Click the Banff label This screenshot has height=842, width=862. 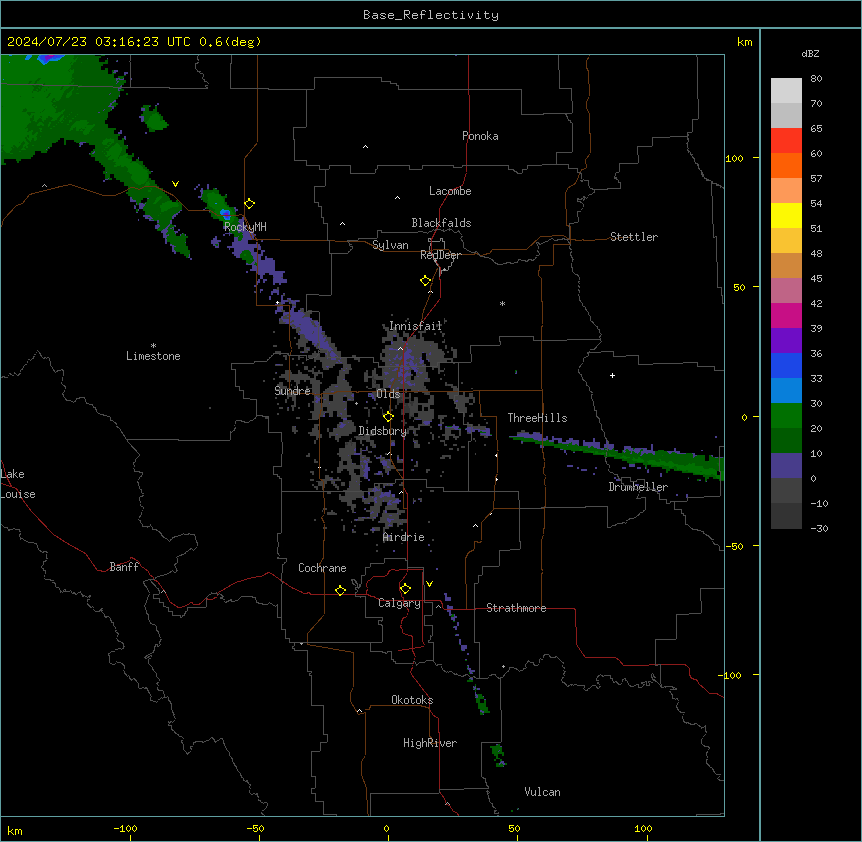[124, 567]
